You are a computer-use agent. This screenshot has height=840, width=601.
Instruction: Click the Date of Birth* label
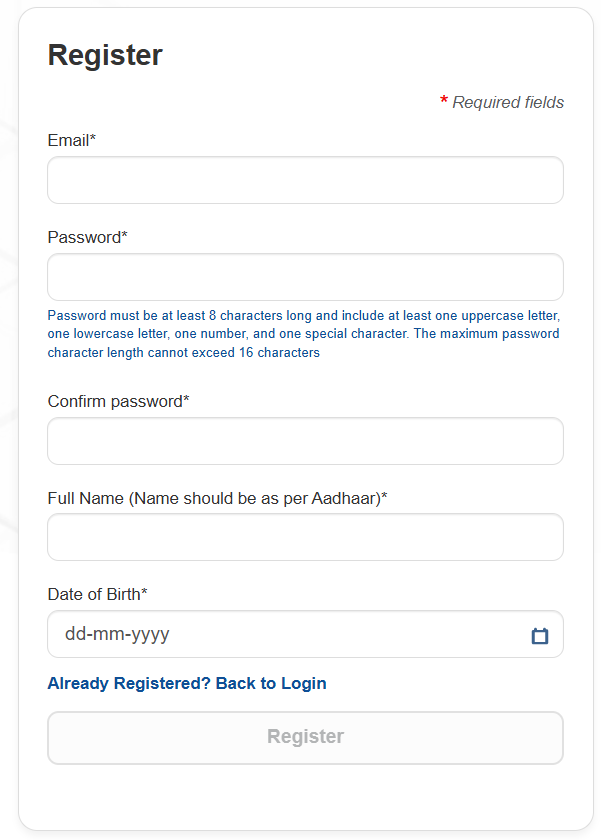click(x=98, y=595)
